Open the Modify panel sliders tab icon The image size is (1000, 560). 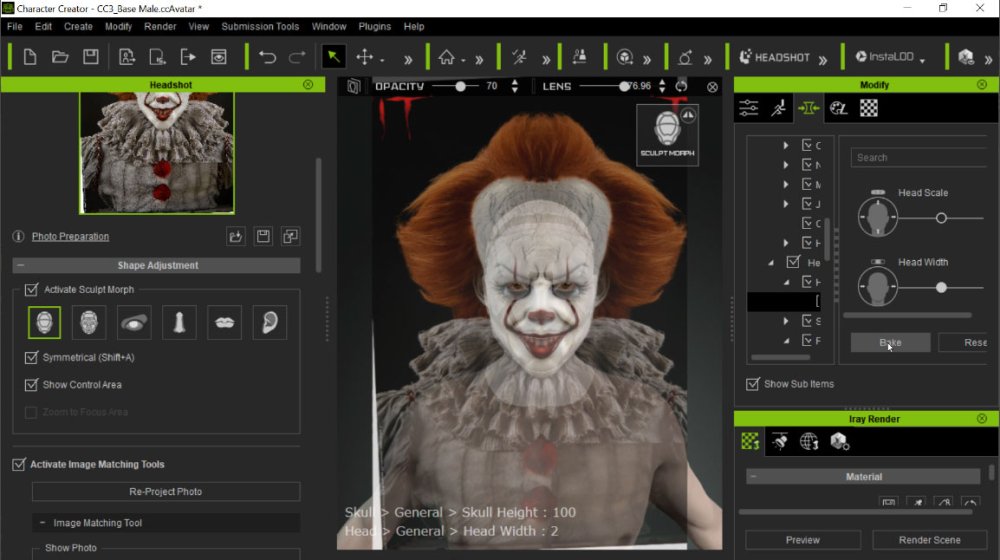pos(749,108)
